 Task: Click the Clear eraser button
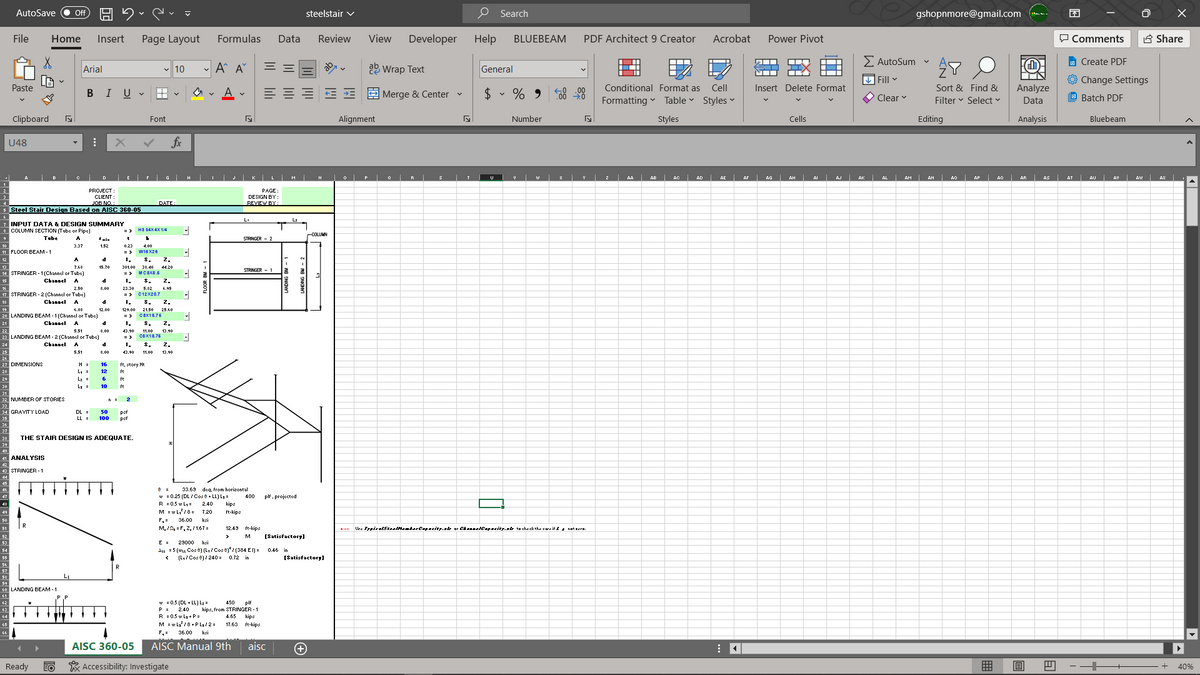coord(884,98)
